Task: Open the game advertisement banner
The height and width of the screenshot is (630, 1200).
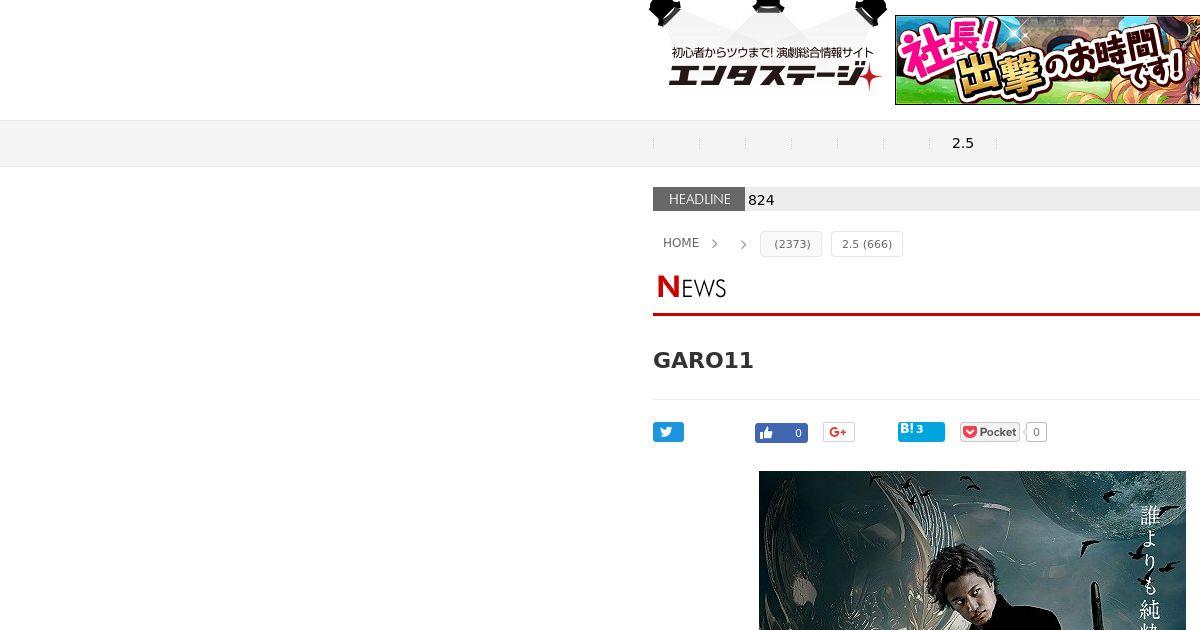Action: pyautogui.click(x=1047, y=60)
